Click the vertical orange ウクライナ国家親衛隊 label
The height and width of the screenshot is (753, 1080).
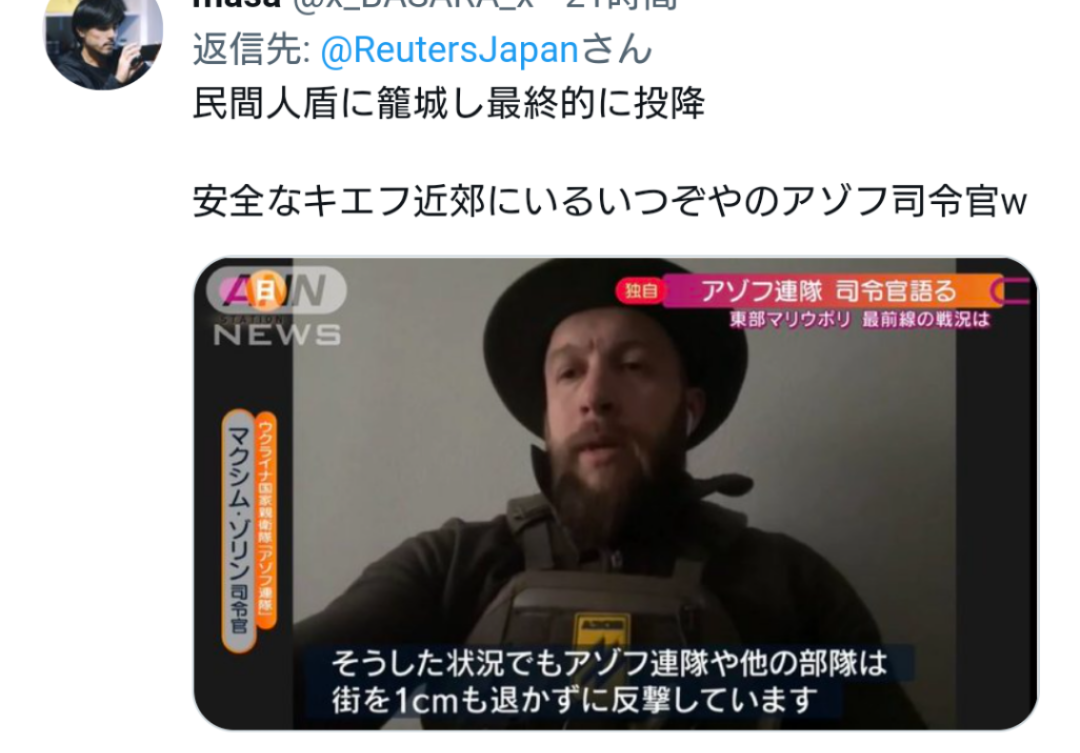[x=266, y=520]
